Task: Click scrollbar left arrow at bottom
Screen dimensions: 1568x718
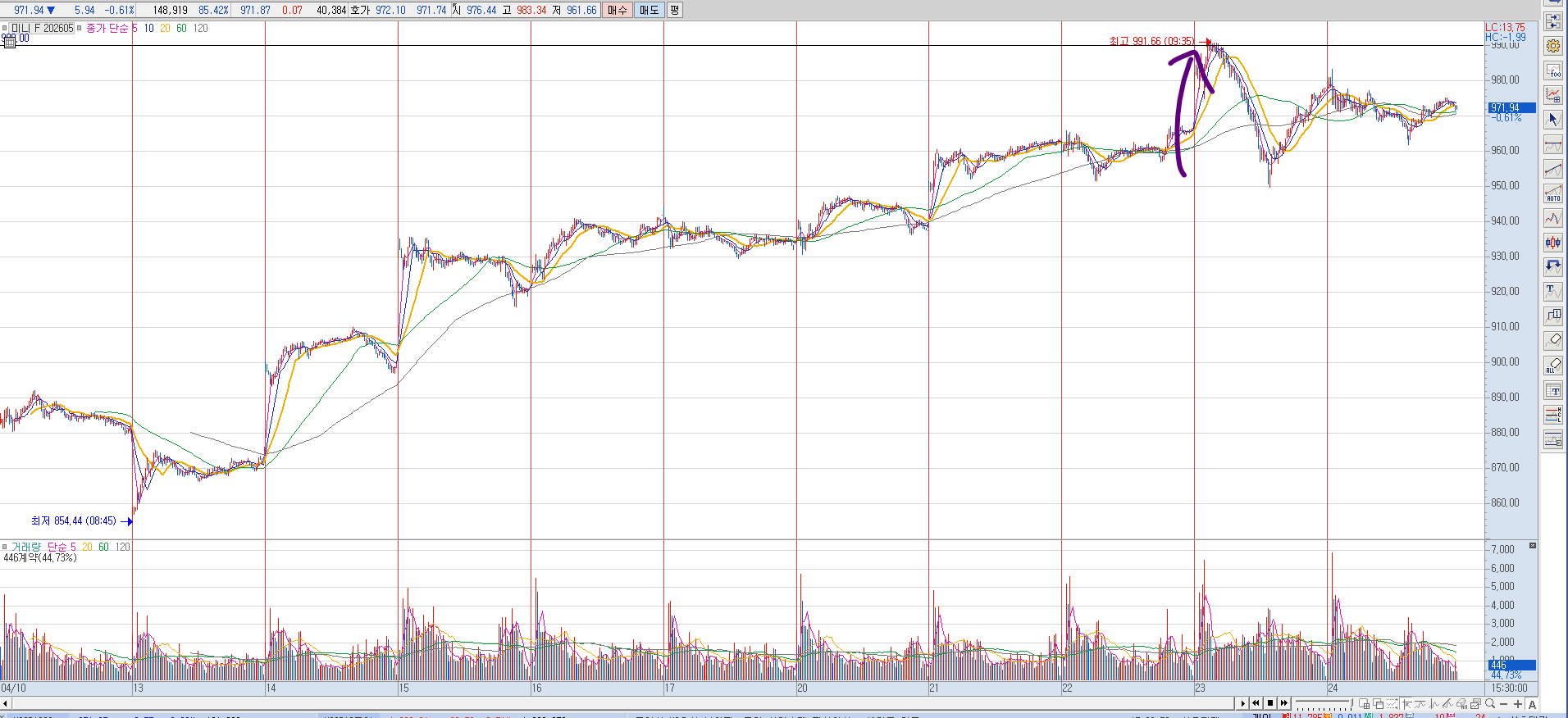Action: pyautogui.click(x=5, y=703)
